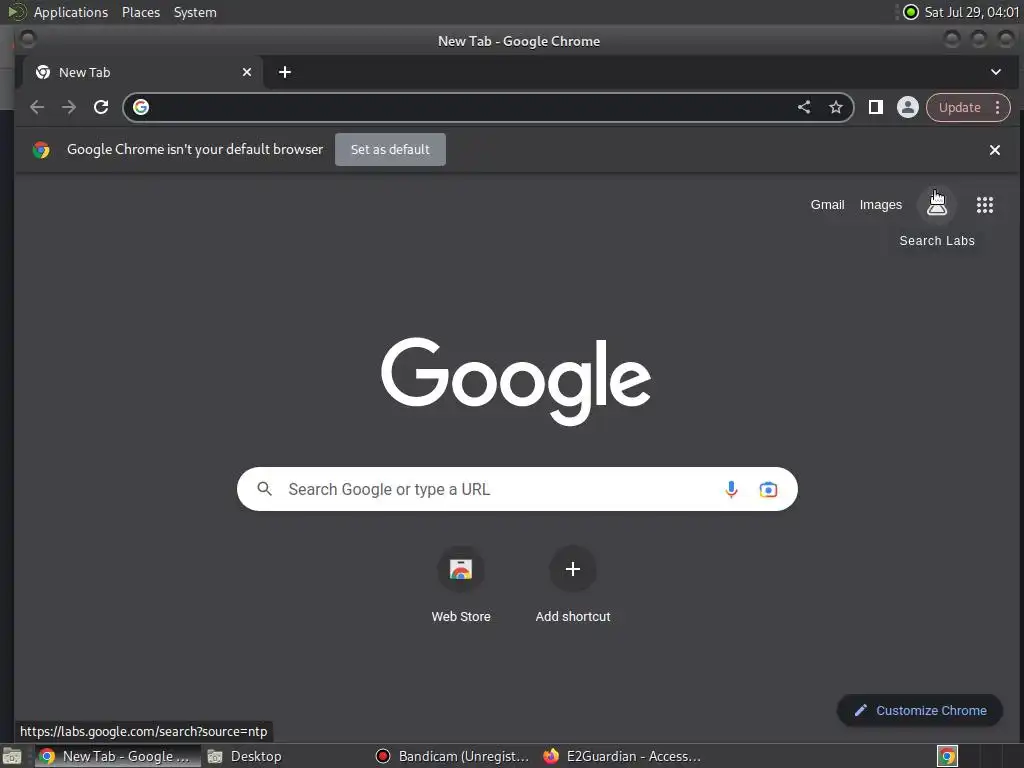The height and width of the screenshot is (768, 1024).
Task: Open the Gmail link
Action: pos(827,205)
